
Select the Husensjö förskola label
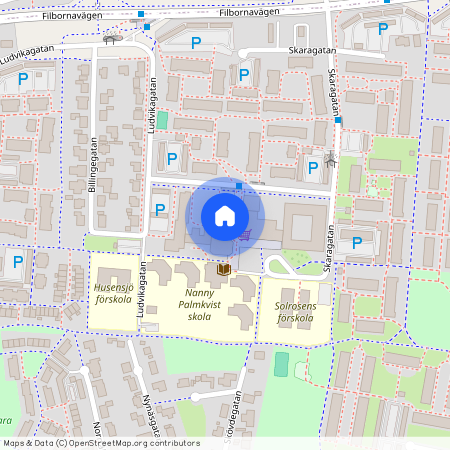(x=114, y=293)
